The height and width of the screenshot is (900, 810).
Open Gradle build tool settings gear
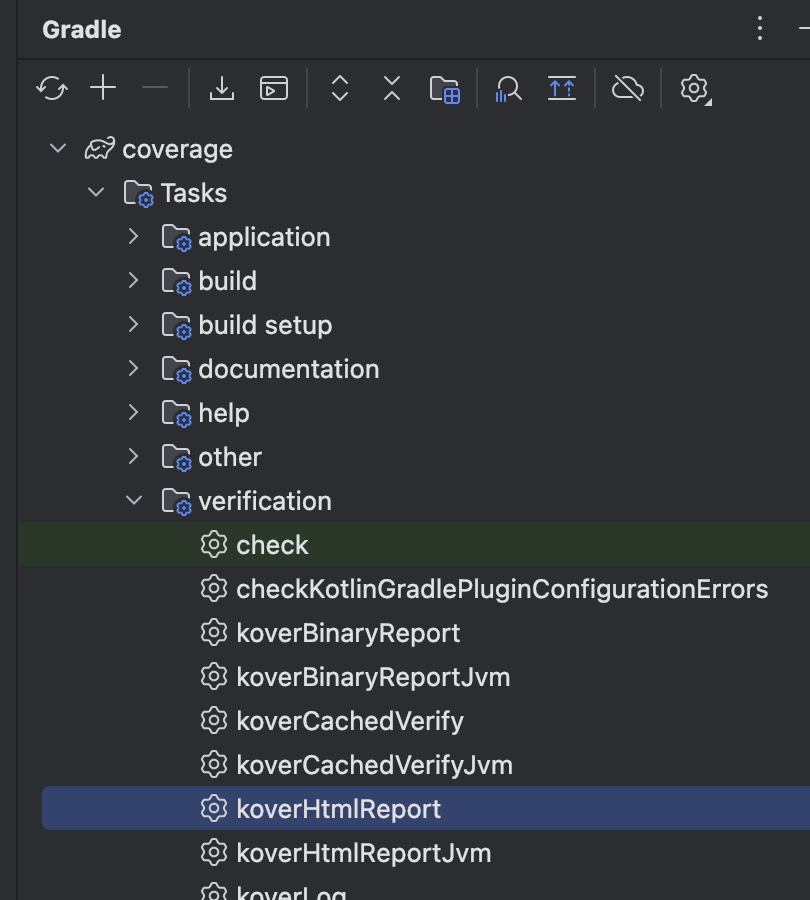point(695,89)
